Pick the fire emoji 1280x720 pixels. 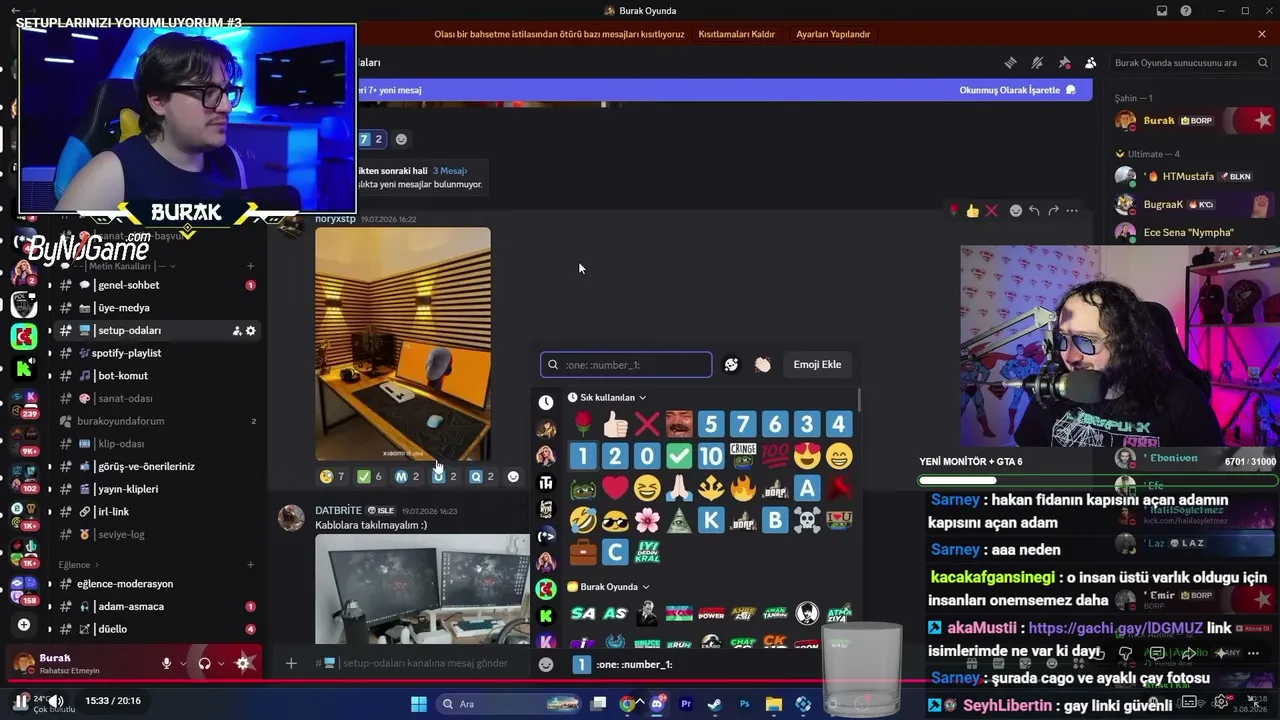[743, 488]
